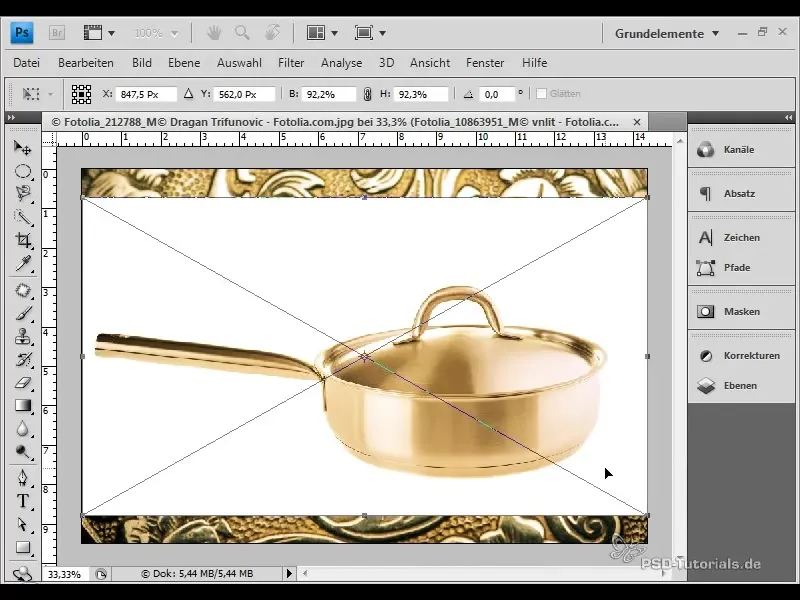800x600 pixels.
Task: Open the Hilfe menu
Action: coord(534,63)
